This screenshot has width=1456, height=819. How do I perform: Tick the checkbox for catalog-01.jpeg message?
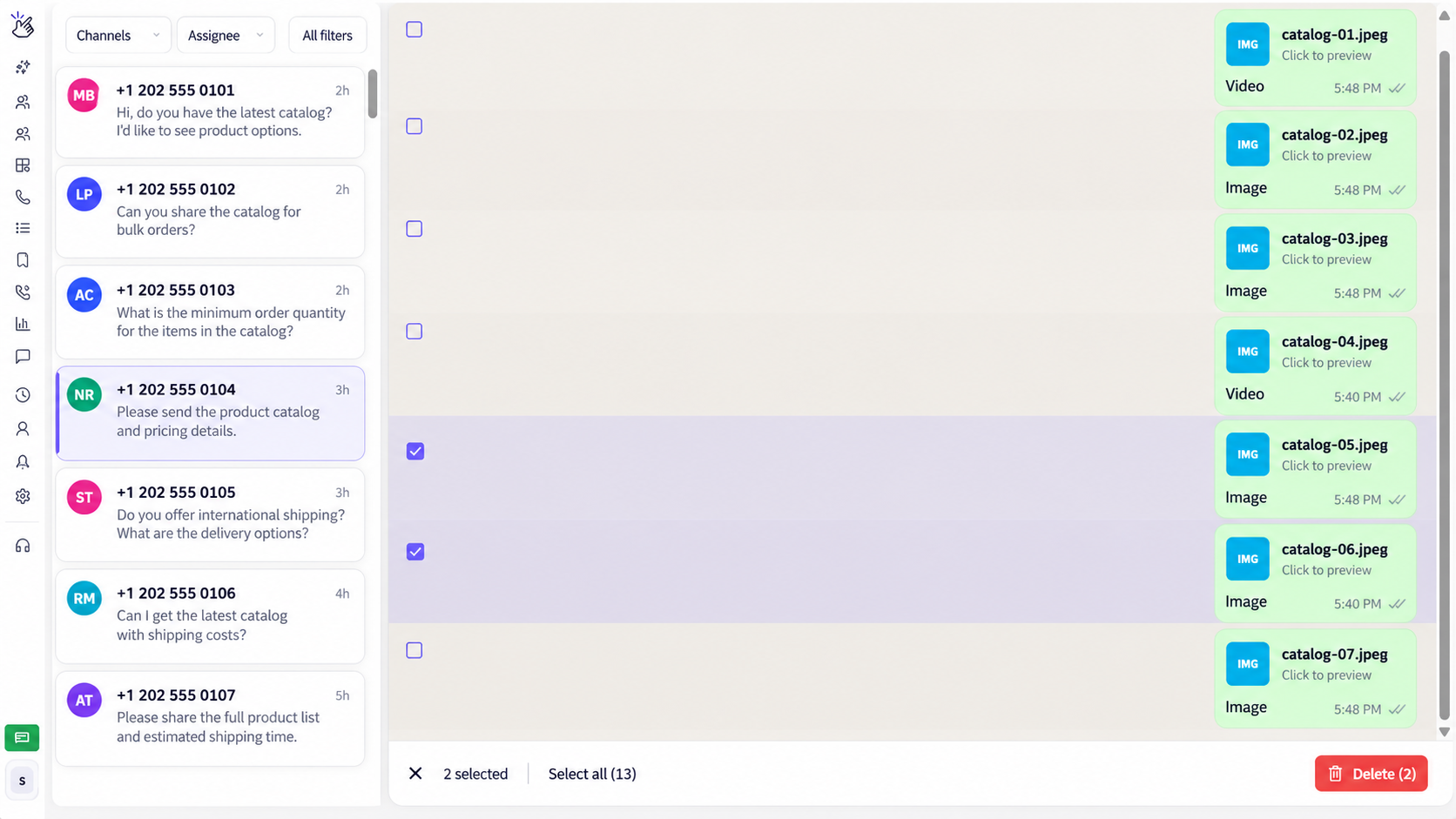point(415,30)
